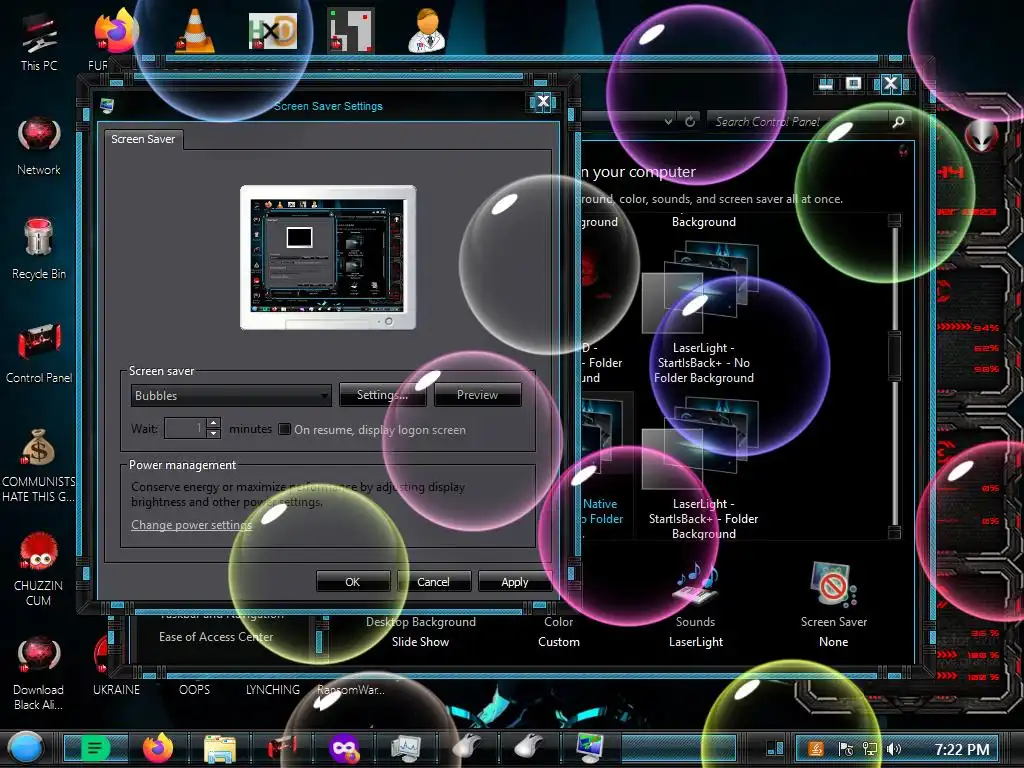Open the Download Black Ali... desktop shortcut
1024x768 pixels.
click(x=39, y=673)
